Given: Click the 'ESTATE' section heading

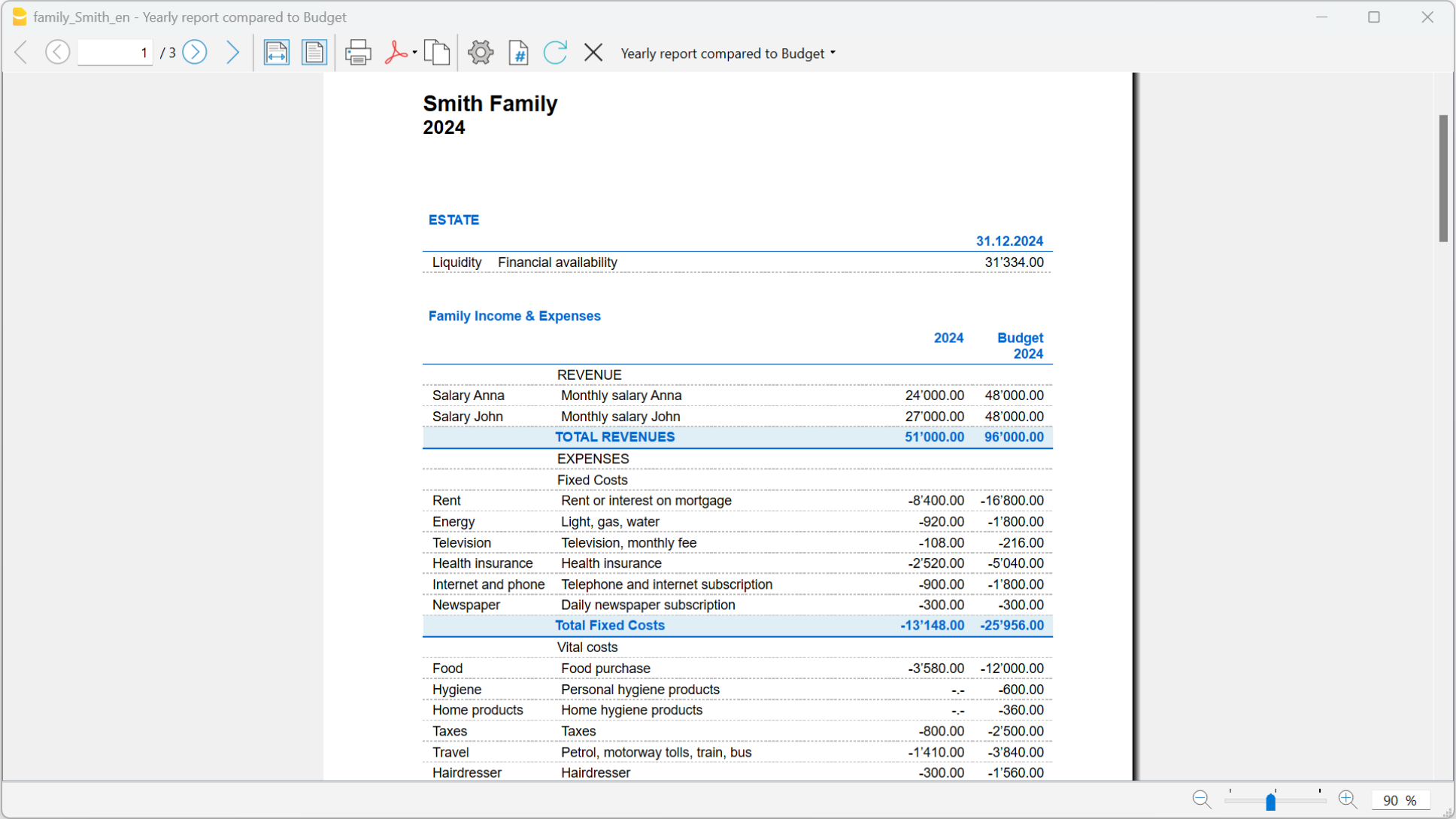Looking at the screenshot, I should pos(453,220).
